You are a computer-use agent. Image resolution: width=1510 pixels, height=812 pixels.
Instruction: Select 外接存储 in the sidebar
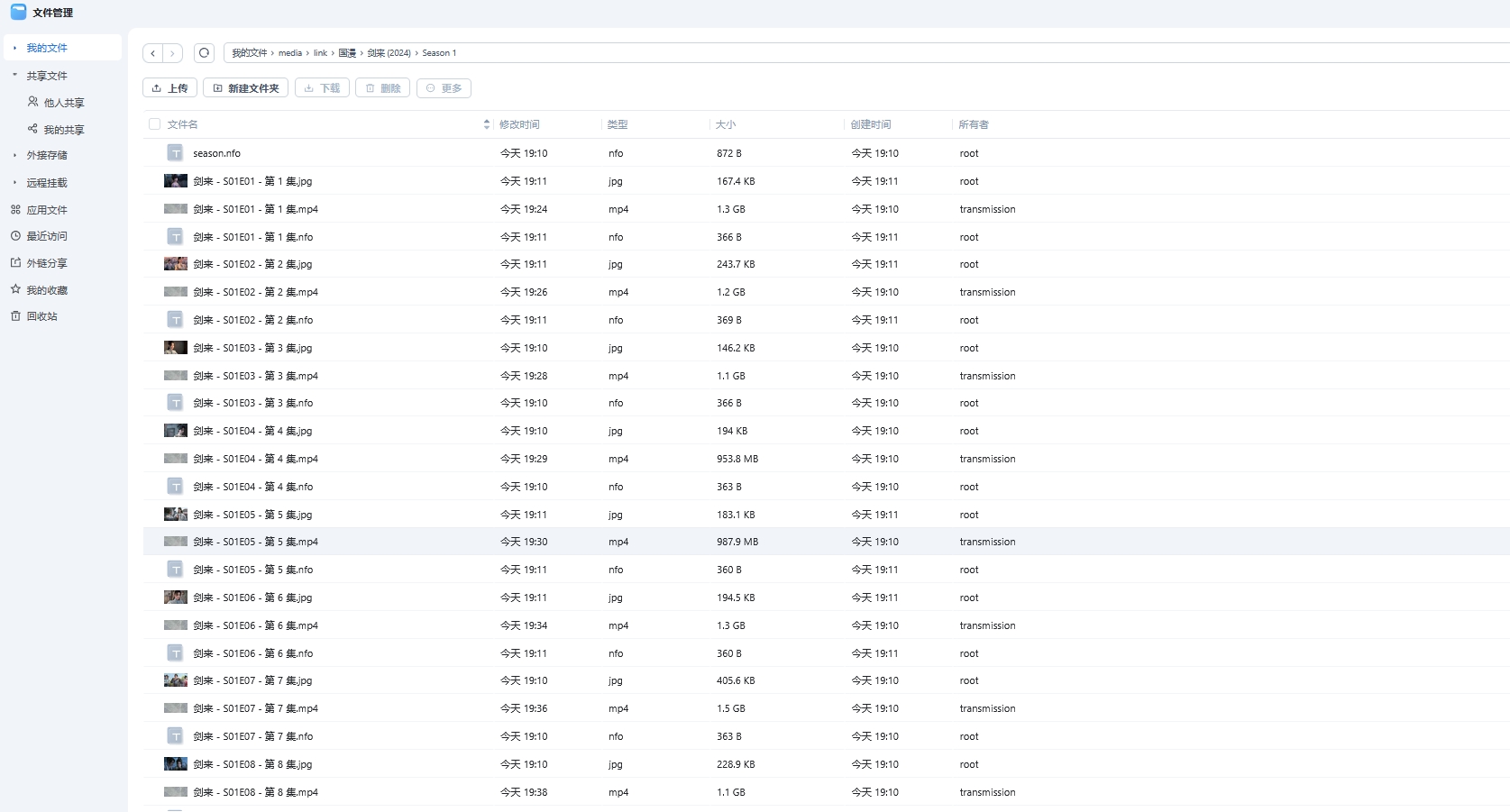pos(47,155)
